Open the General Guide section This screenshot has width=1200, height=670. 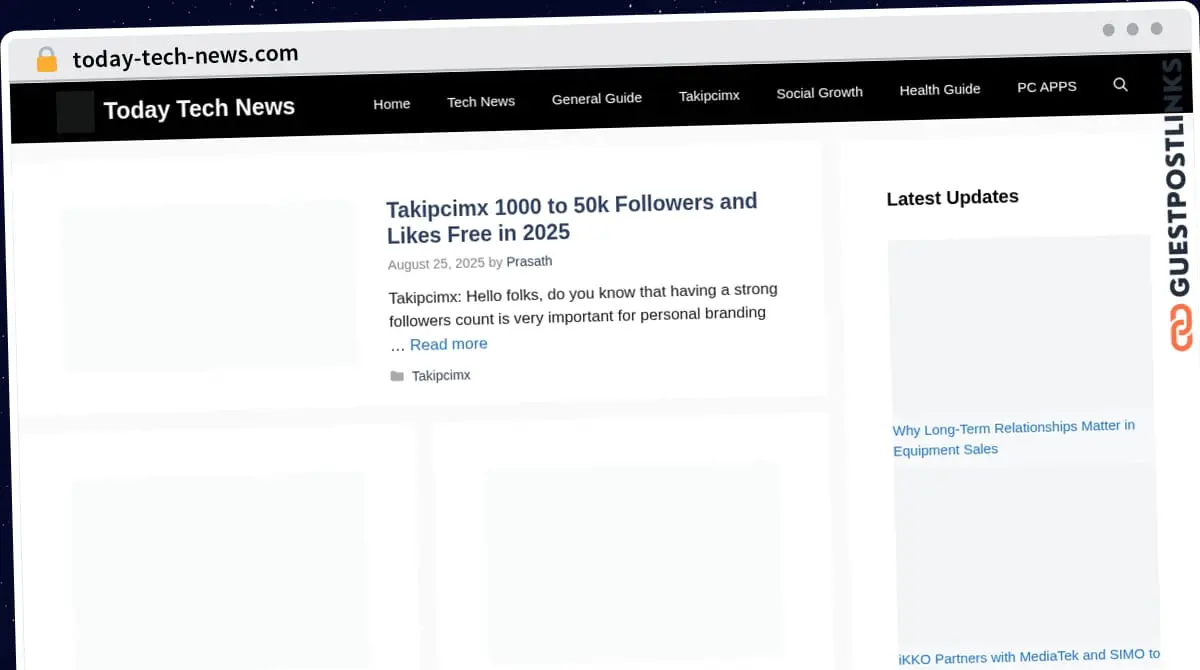597,98
